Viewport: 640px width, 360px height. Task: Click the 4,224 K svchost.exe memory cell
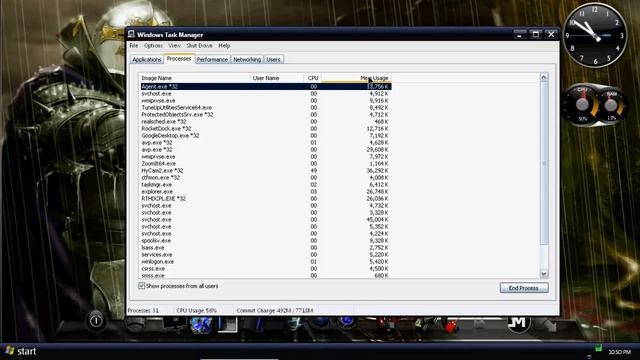[x=380, y=233]
